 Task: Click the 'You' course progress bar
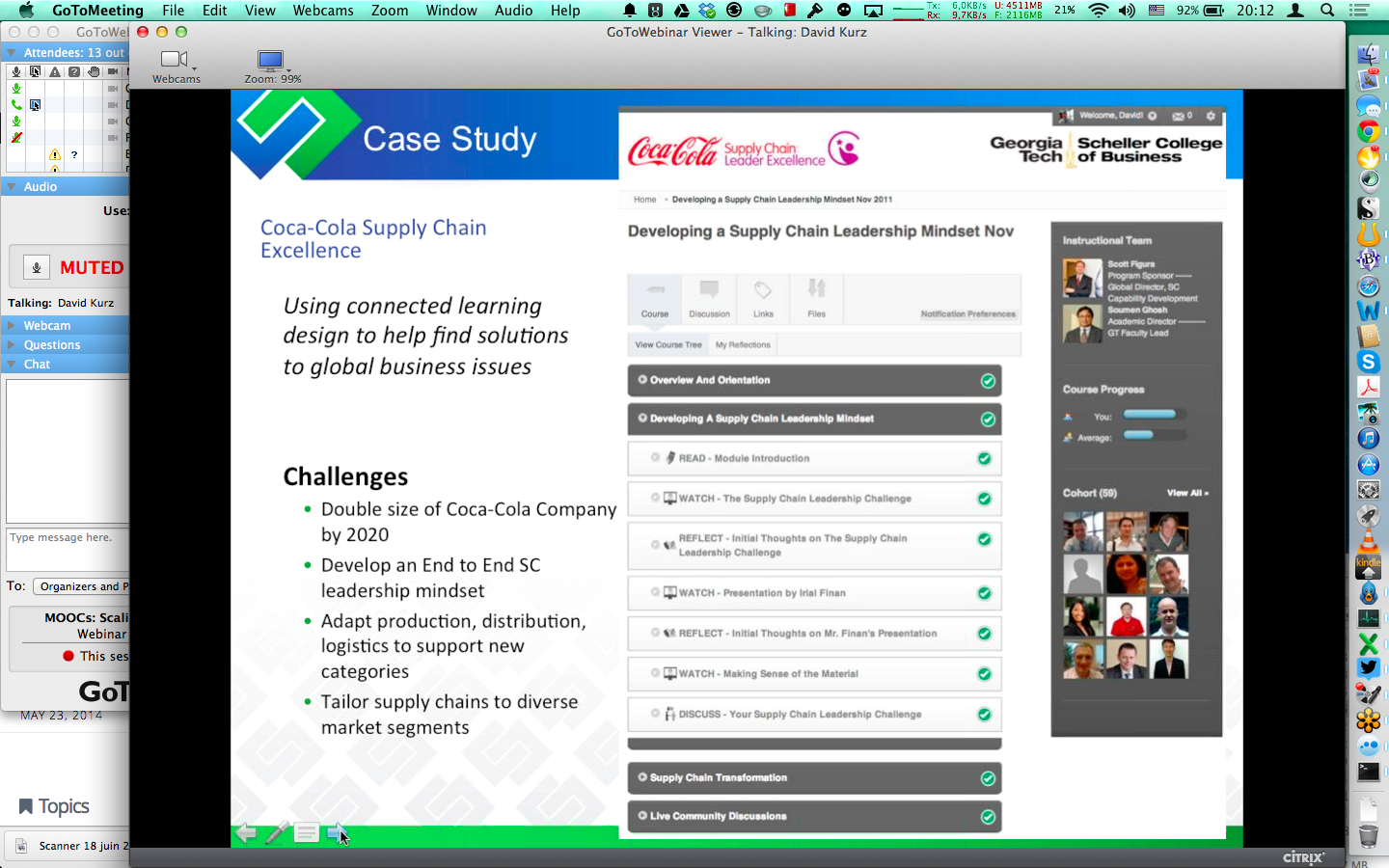(1154, 416)
